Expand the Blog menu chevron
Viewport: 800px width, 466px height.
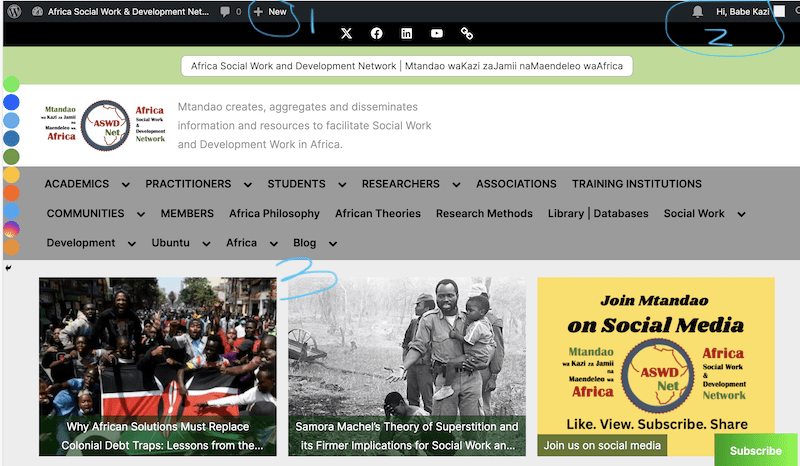point(333,244)
